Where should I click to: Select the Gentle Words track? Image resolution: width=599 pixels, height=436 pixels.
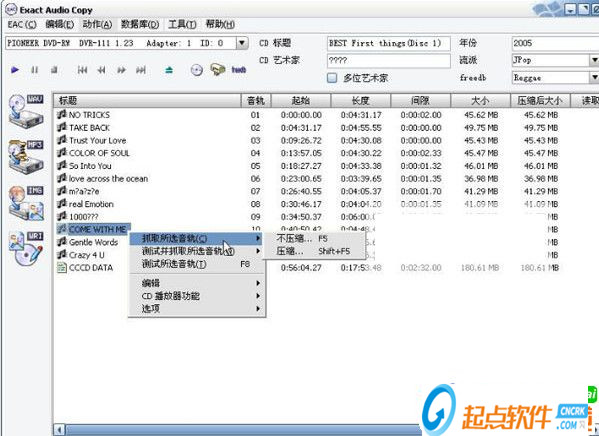(93, 242)
